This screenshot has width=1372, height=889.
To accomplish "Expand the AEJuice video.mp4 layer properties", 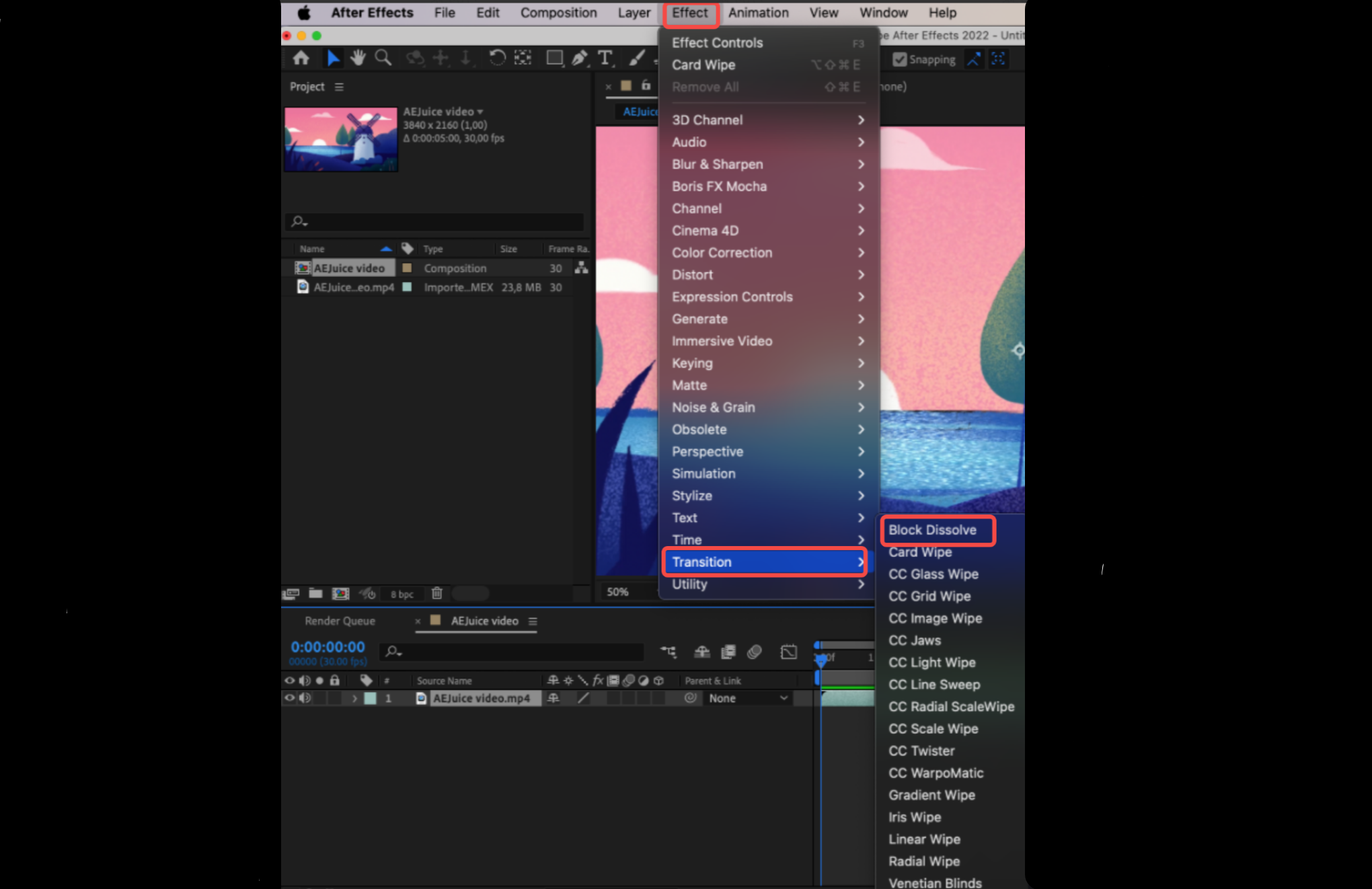I will (x=354, y=698).
